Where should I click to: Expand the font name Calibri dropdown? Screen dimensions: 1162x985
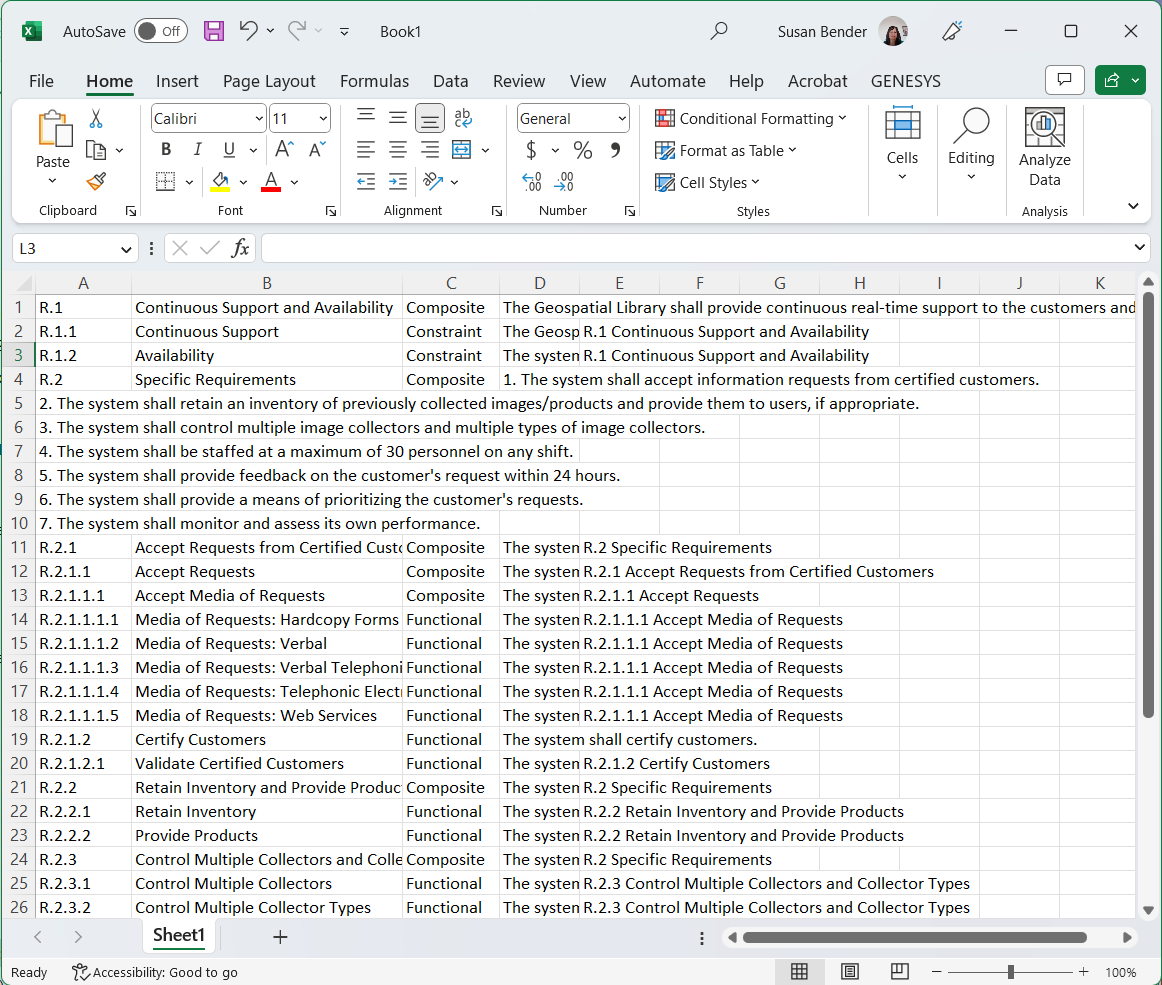pos(258,119)
